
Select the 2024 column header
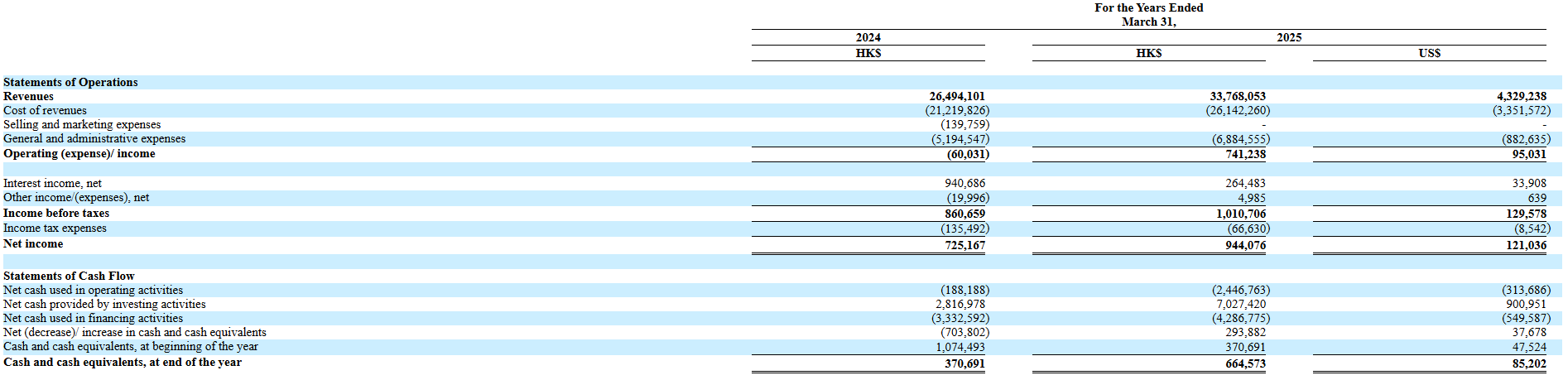(868, 37)
